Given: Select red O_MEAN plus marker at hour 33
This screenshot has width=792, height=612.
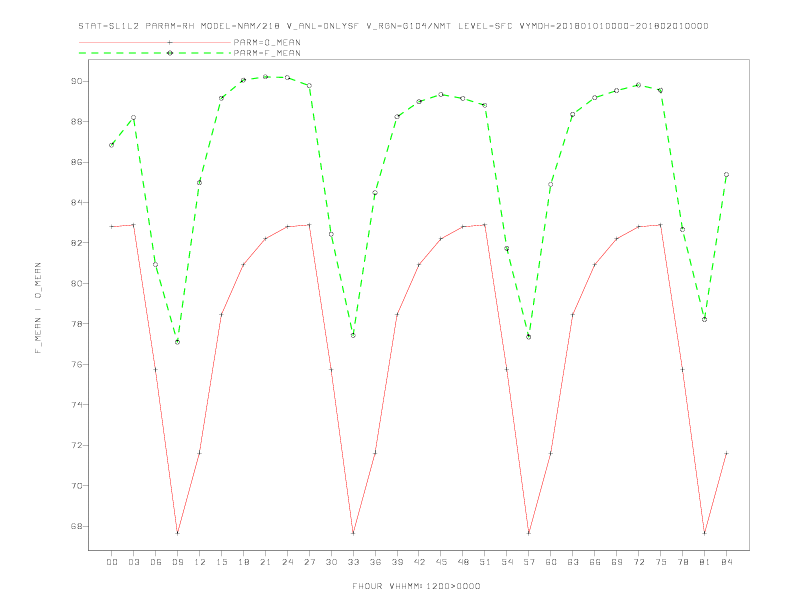Looking at the screenshot, I should click(x=353, y=533).
